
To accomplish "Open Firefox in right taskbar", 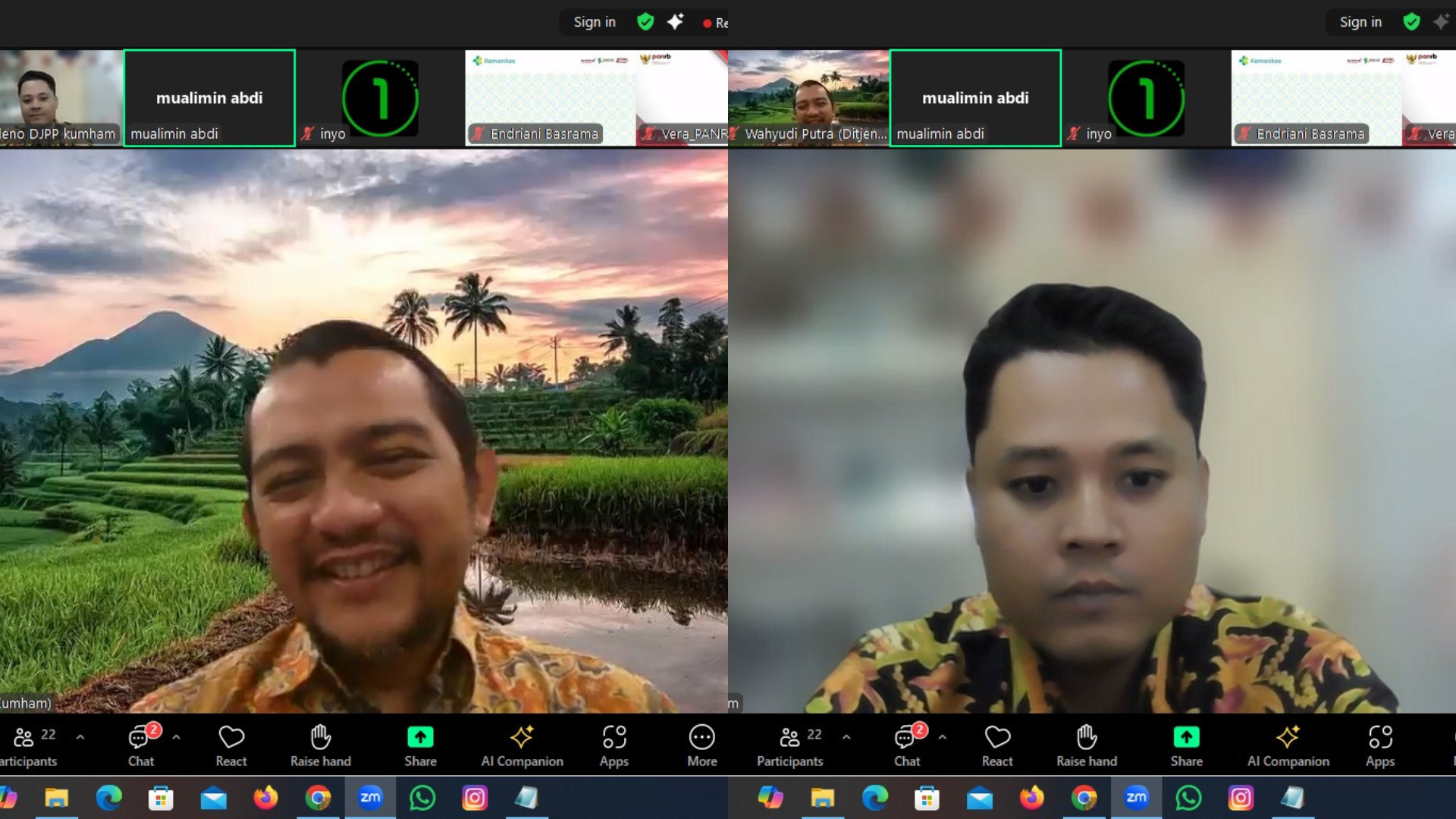I will pos(1031,798).
